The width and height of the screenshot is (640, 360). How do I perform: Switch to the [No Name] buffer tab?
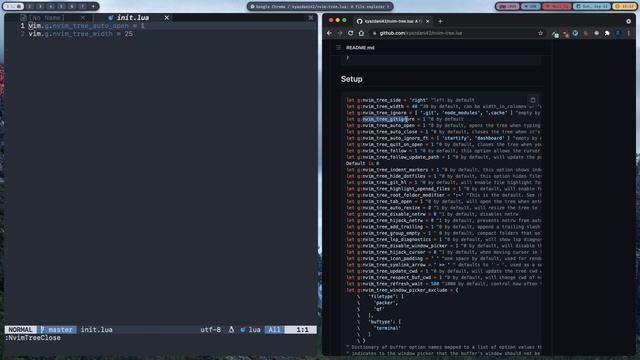point(47,18)
